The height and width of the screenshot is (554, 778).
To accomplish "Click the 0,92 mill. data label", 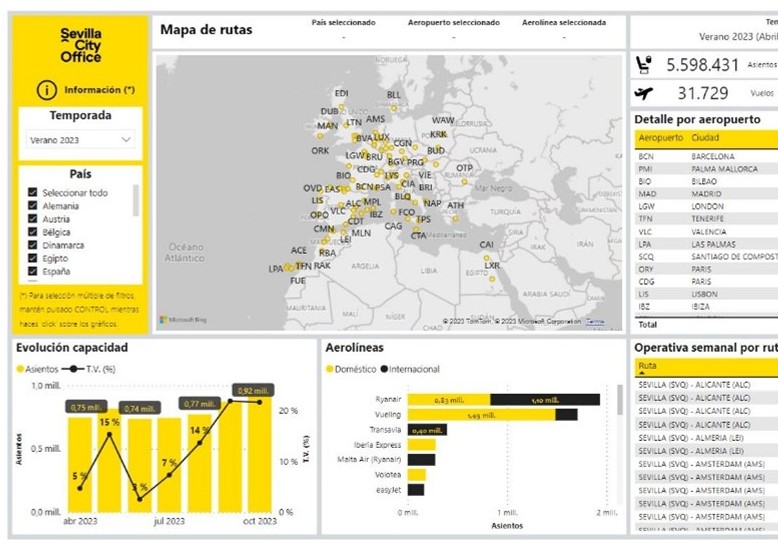I will pyautogui.click(x=253, y=391).
